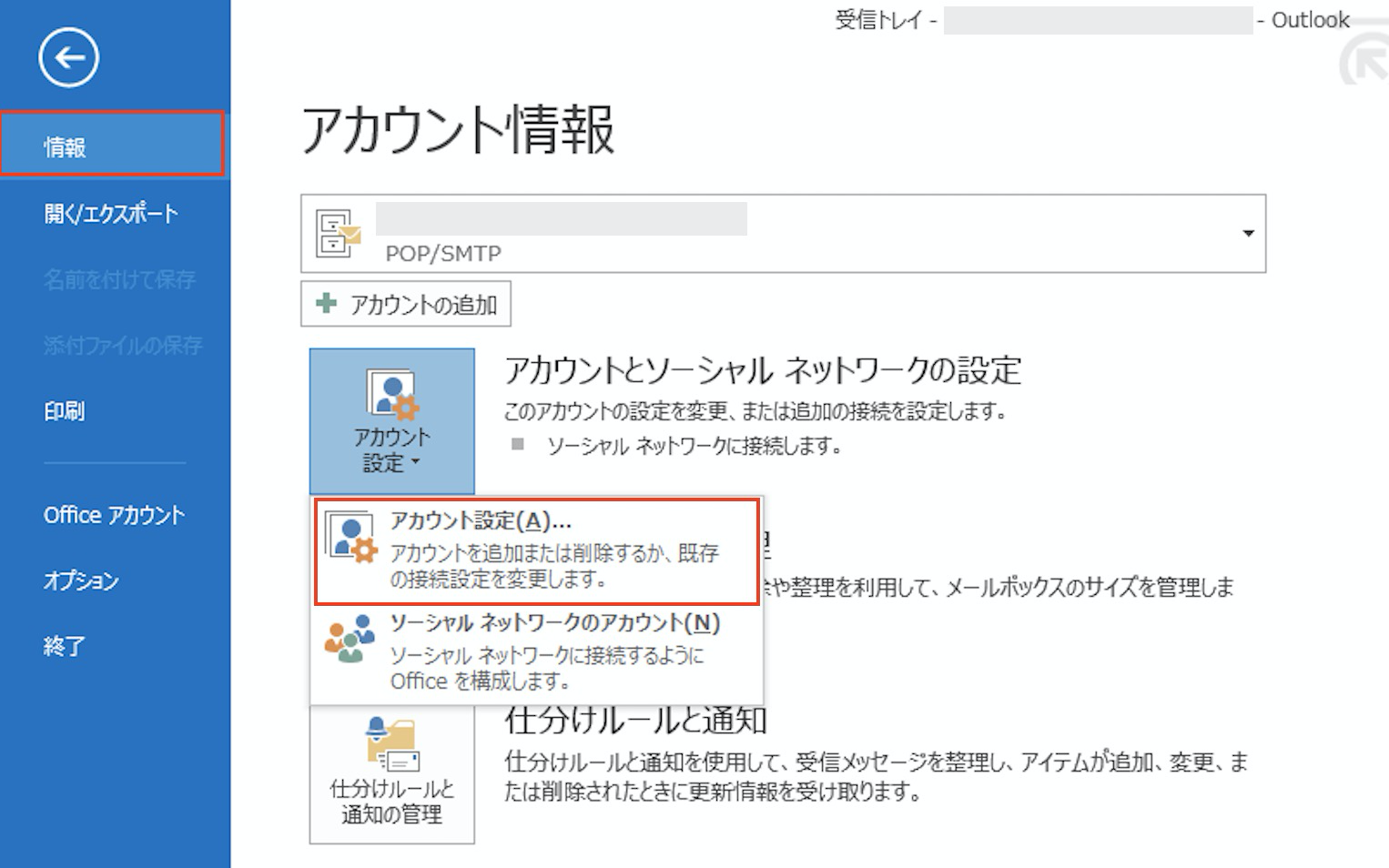This screenshot has width=1389, height=868.
Task: Click the account mailbox icon in selector
Action: pos(338,234)
